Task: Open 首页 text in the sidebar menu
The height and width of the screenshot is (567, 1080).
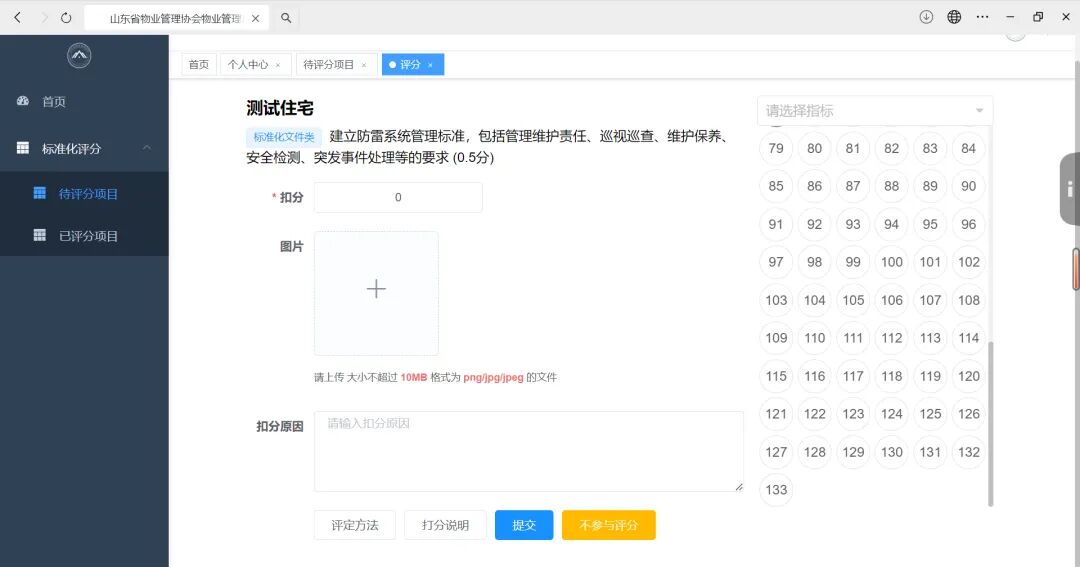Action: (x=54, y=102)
